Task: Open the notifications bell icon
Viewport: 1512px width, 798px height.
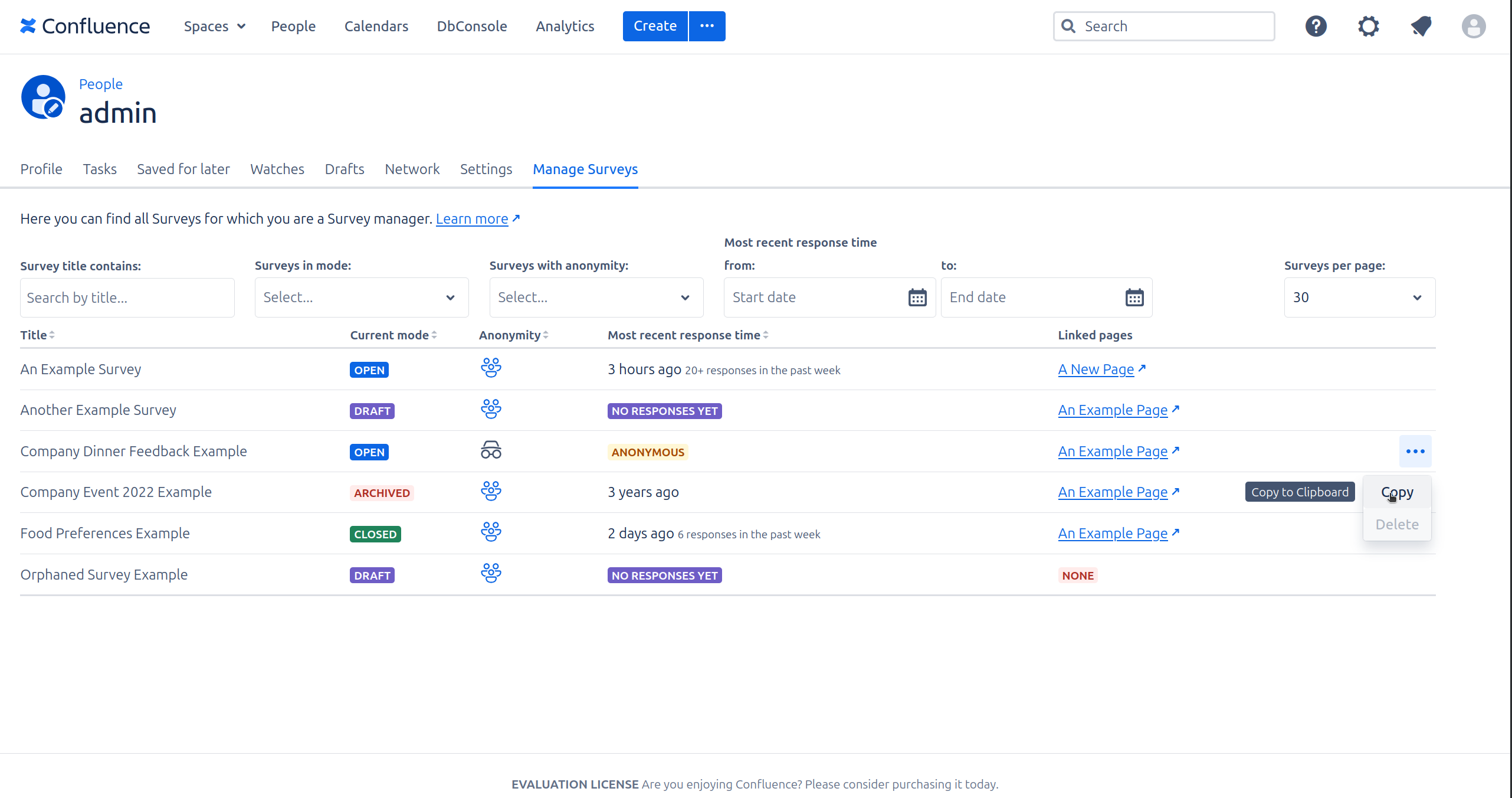Action: 1421,26
